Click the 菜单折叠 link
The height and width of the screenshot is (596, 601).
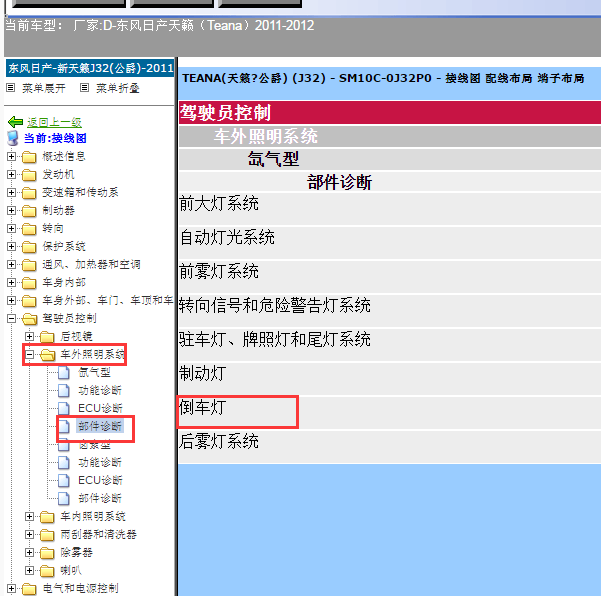click(117, 88)
